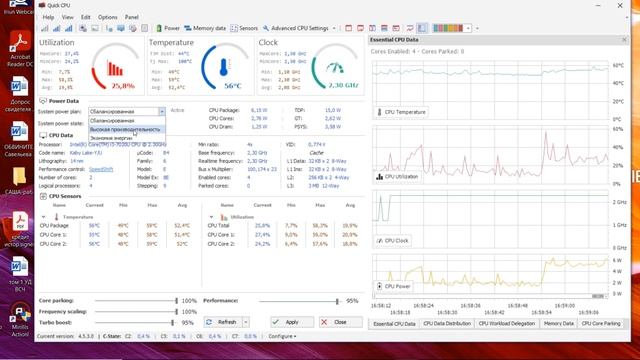The height and width of the screenshot is (360, 640).
Task: Click the bar chart icon in Utilization sensors row
Action: click(224, 217)
